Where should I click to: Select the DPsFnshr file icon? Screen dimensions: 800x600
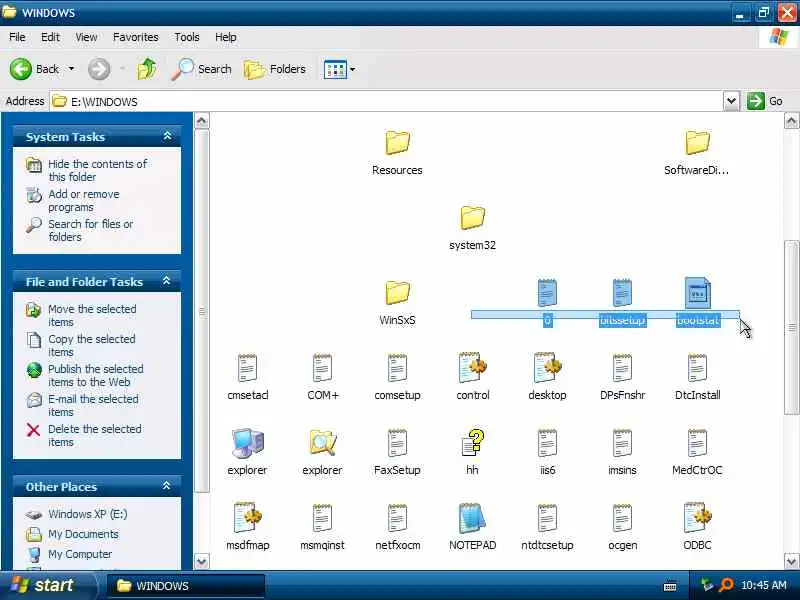[x=622, y=367]
